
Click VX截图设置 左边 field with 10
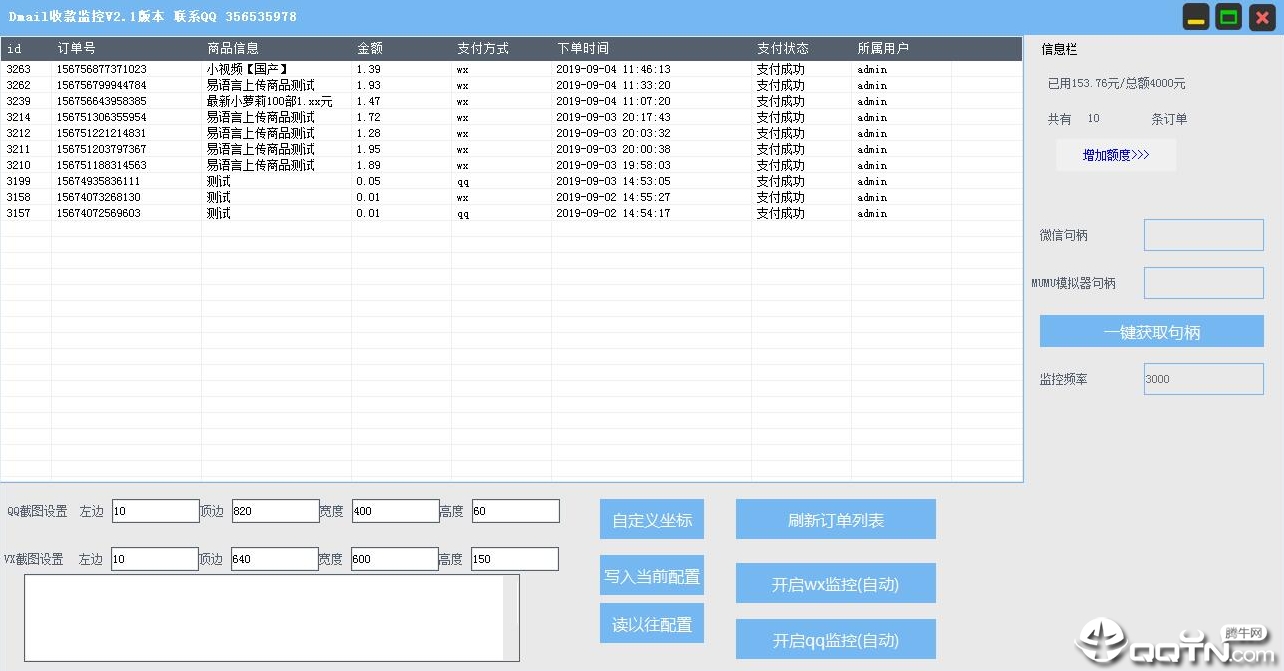[155, 559]
